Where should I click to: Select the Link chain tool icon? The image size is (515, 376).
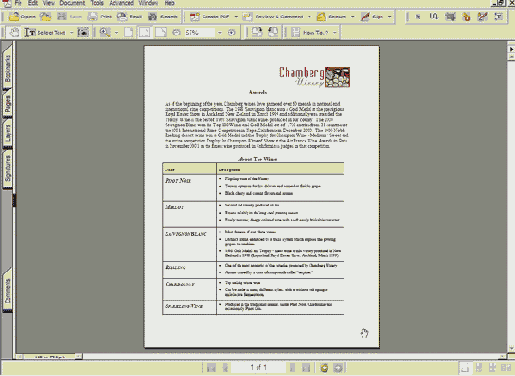pos(466,16)
